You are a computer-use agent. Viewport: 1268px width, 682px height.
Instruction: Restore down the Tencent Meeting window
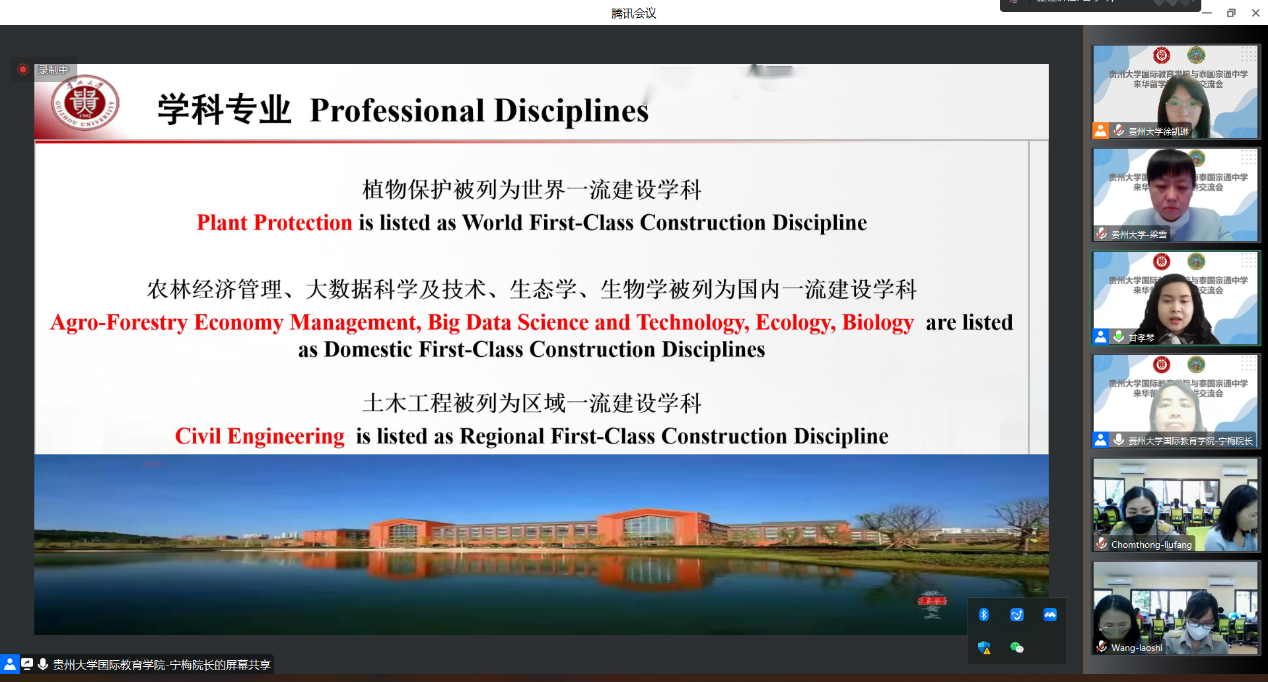1231,13
